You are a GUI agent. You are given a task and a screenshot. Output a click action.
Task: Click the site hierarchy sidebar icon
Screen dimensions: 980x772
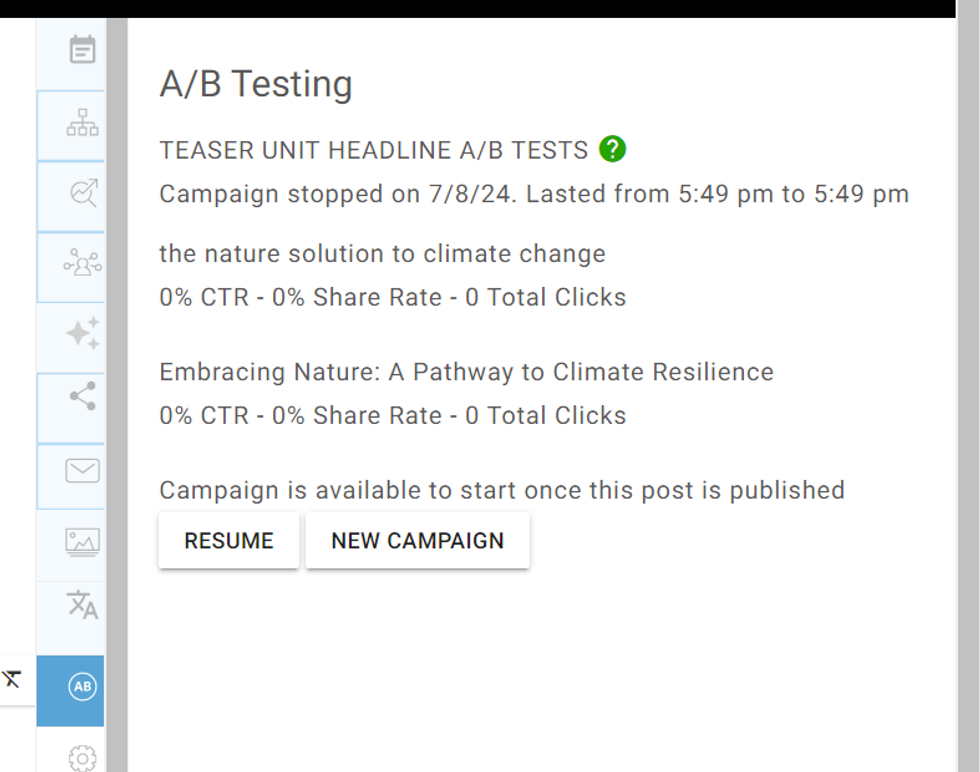[82, 123]
